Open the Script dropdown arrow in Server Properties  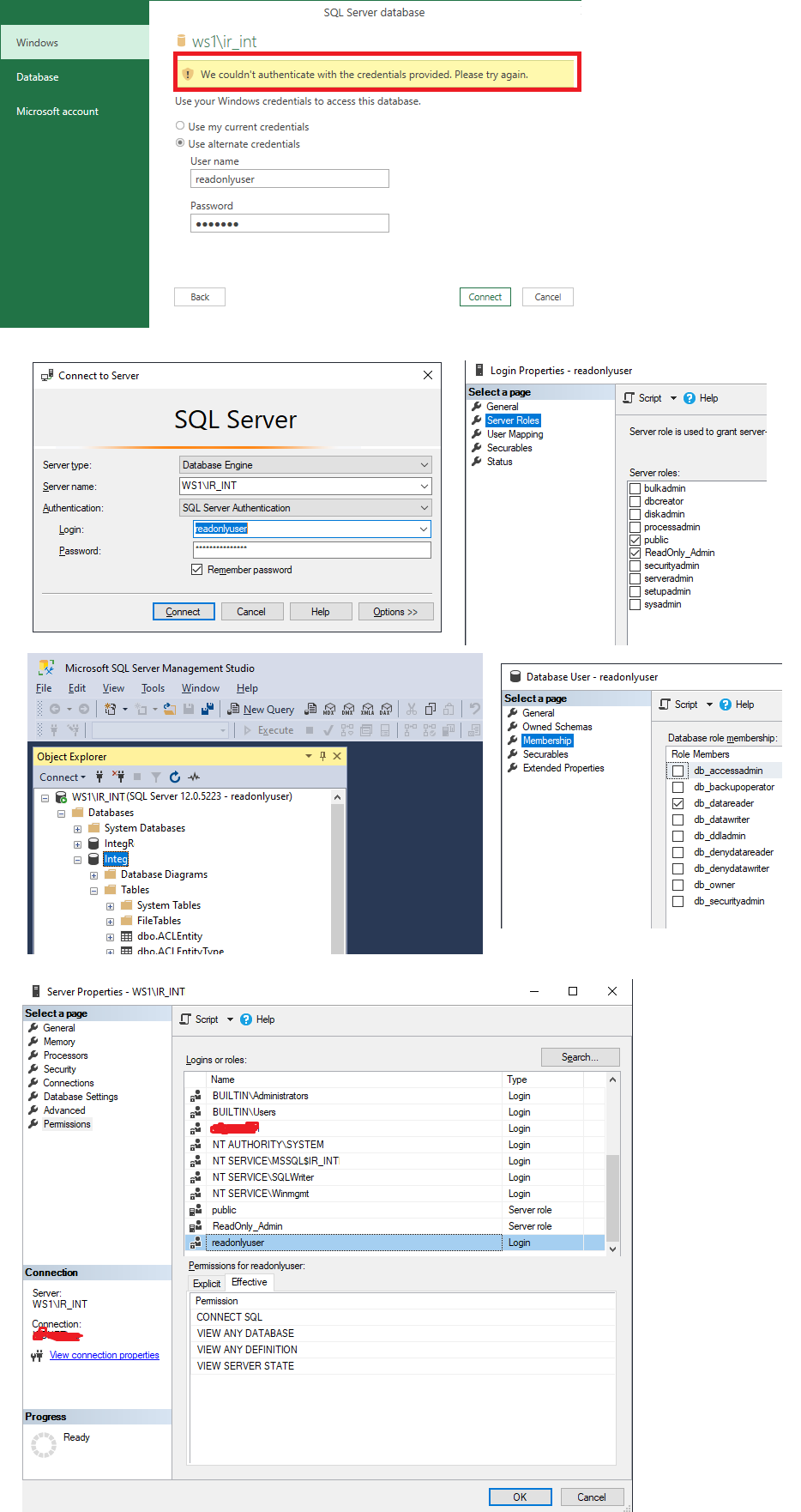[230, 1019]
